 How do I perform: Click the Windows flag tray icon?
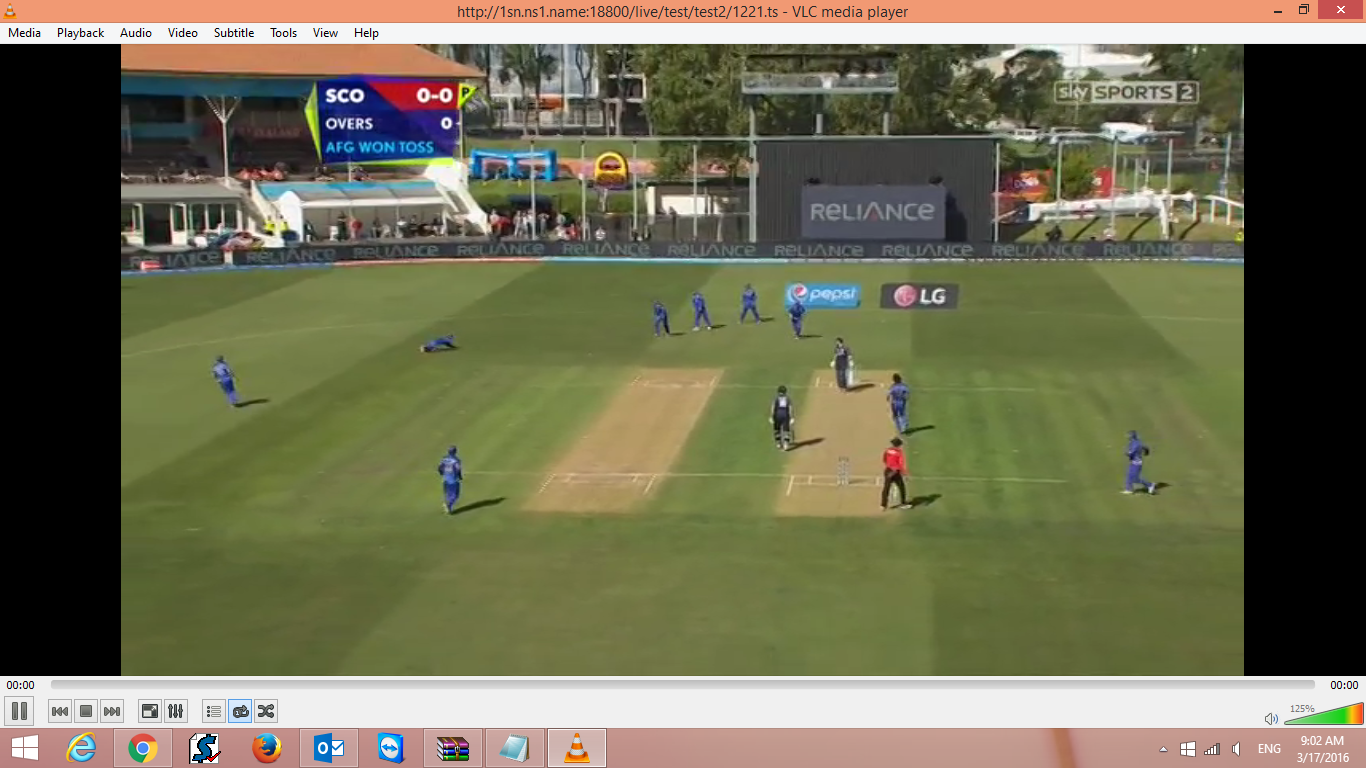tap(1188, 749)
